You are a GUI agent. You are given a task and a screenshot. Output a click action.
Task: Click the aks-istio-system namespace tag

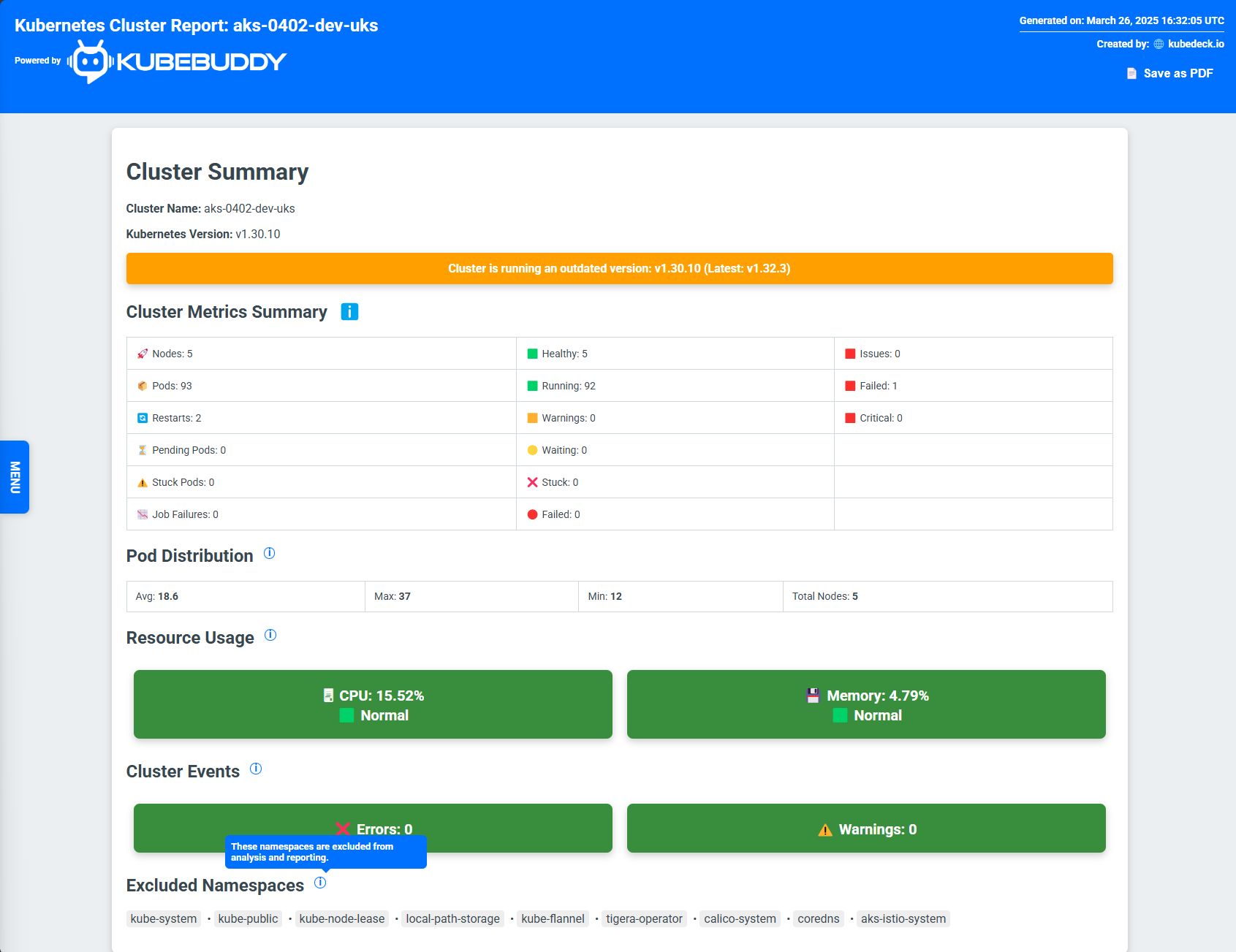click(x=903, y=918)
